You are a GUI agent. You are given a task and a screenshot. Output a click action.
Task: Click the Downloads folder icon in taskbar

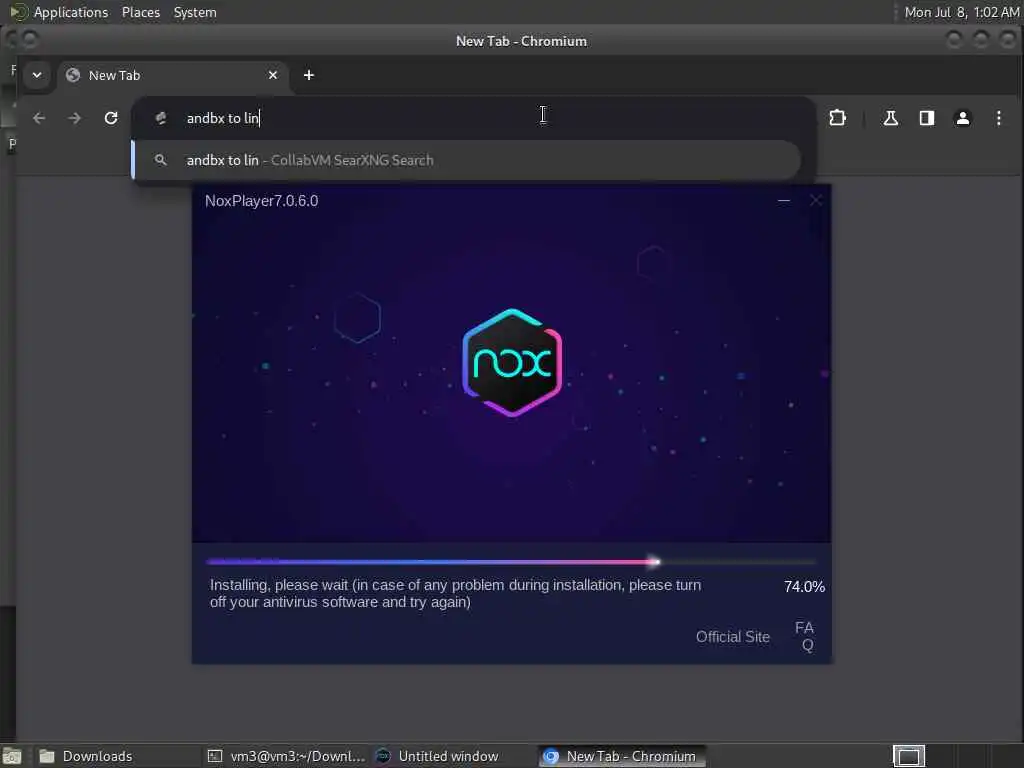point(46,756)
